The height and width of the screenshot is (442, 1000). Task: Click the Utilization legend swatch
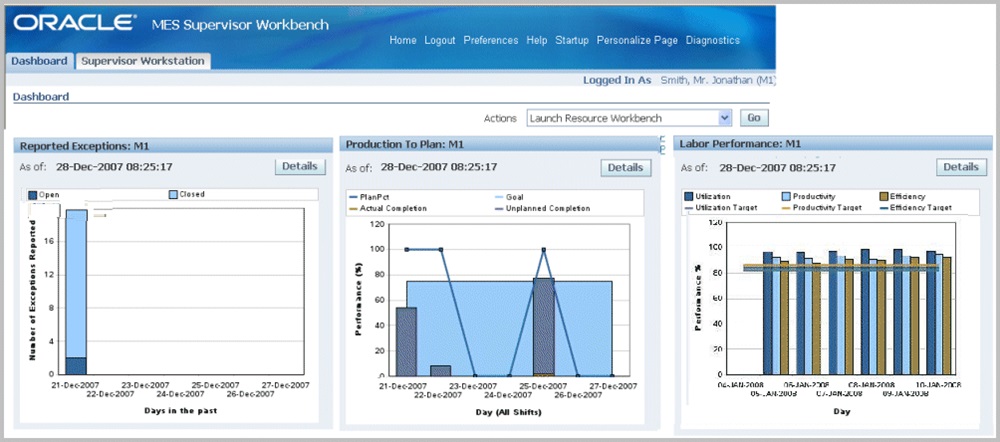[689, 197]
